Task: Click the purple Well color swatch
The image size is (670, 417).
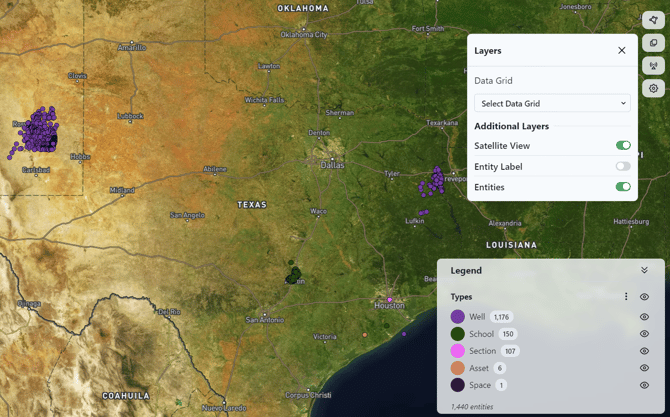Action: 458,317
